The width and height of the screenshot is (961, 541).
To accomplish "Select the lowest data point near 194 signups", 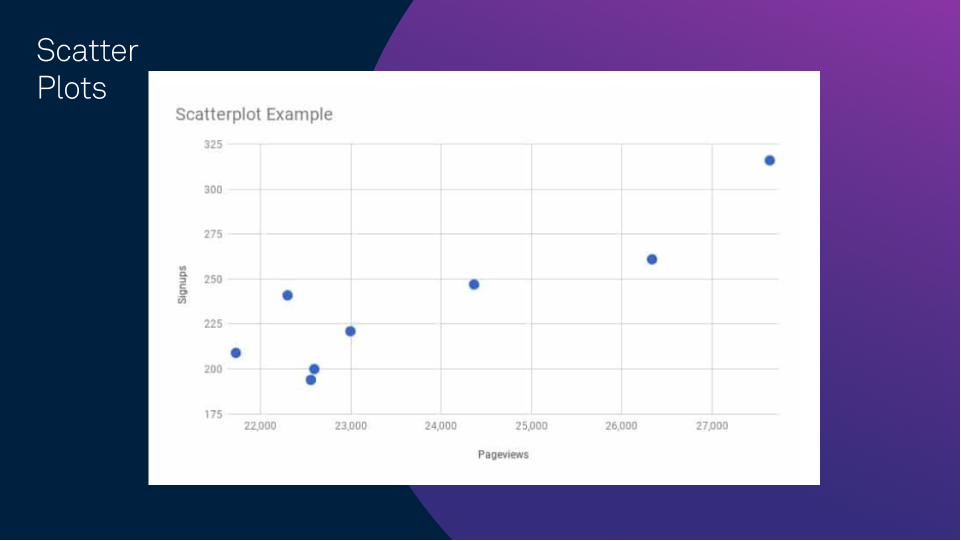I will click(x=311, y=380).
